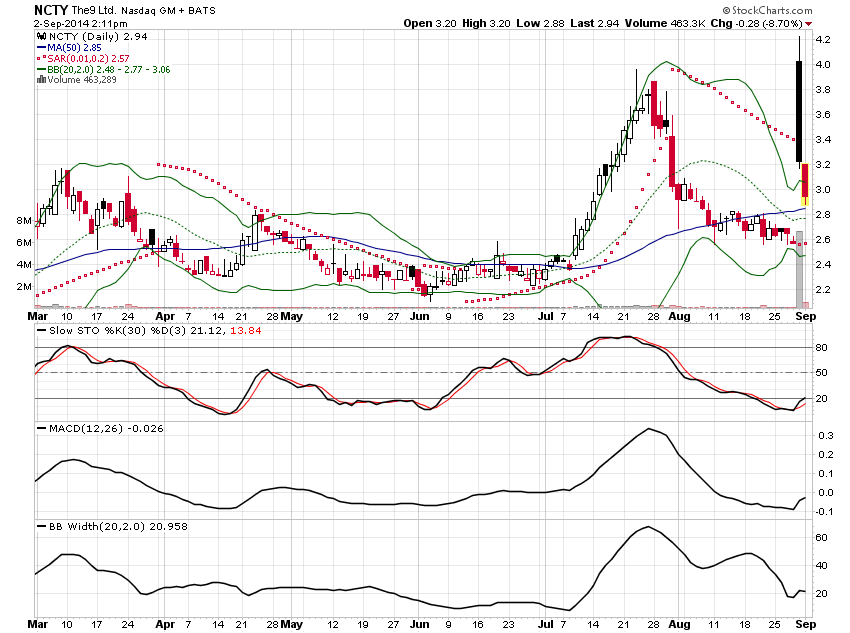Click the red down arrow after Chg value

click(808, 24)
